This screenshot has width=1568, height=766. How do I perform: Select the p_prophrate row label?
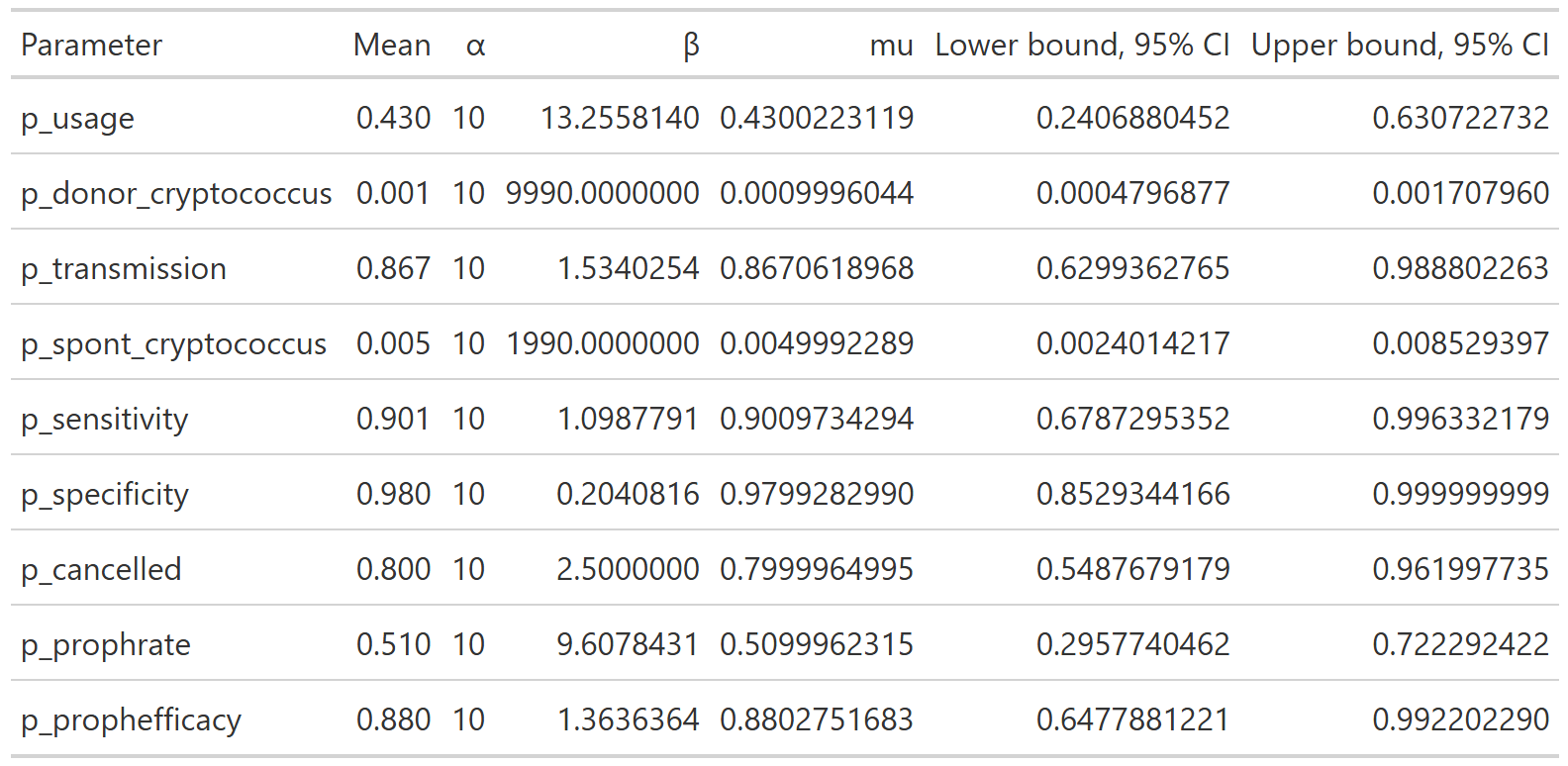pos(106,645)
